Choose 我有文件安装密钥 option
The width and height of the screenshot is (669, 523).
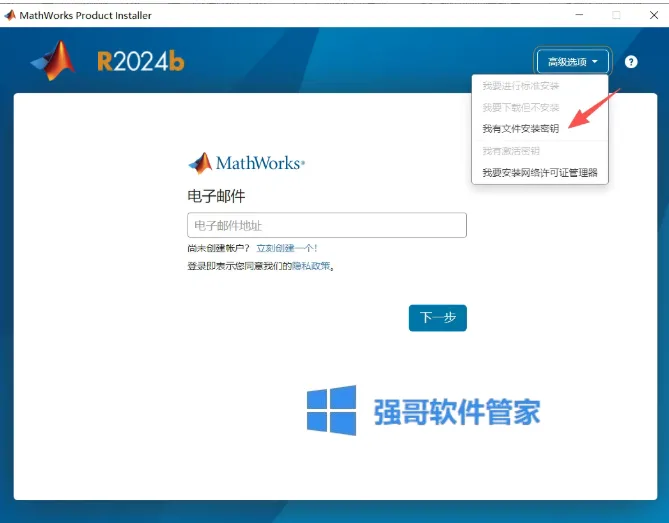(521, 128)
